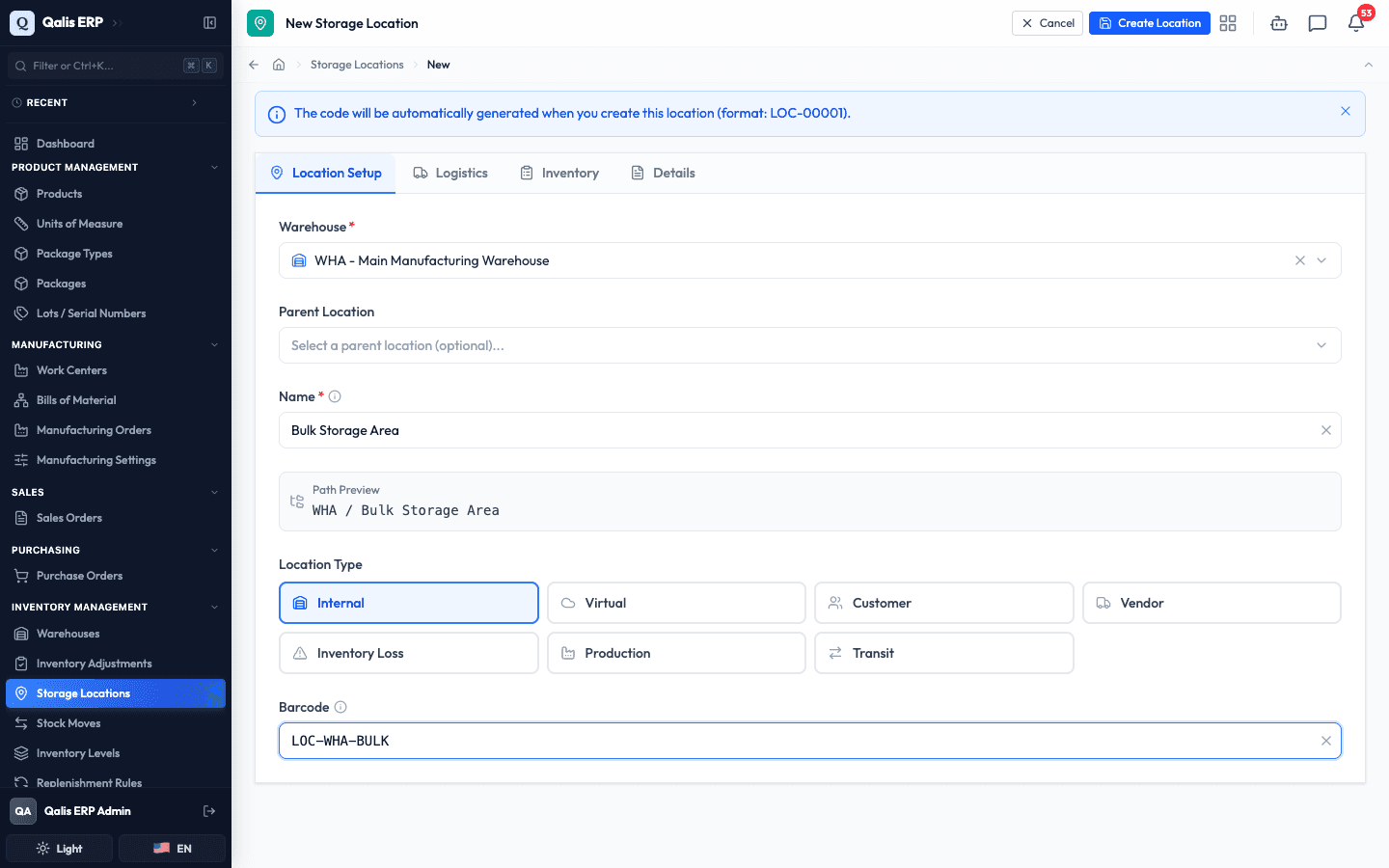Screen dimensions: 1389x868
Task: Collapse the Purchasing section
Action: click(214, 550)
